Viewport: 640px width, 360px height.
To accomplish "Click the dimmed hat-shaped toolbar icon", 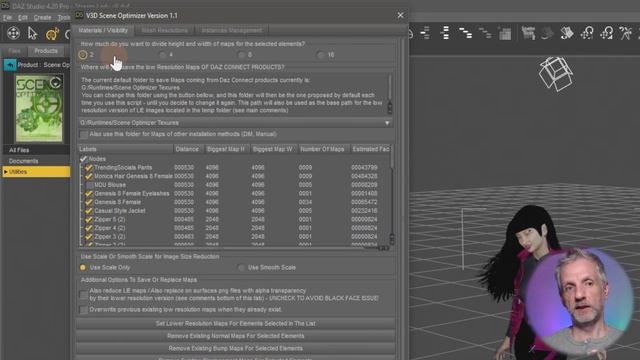I will click(x=547, y=33).
